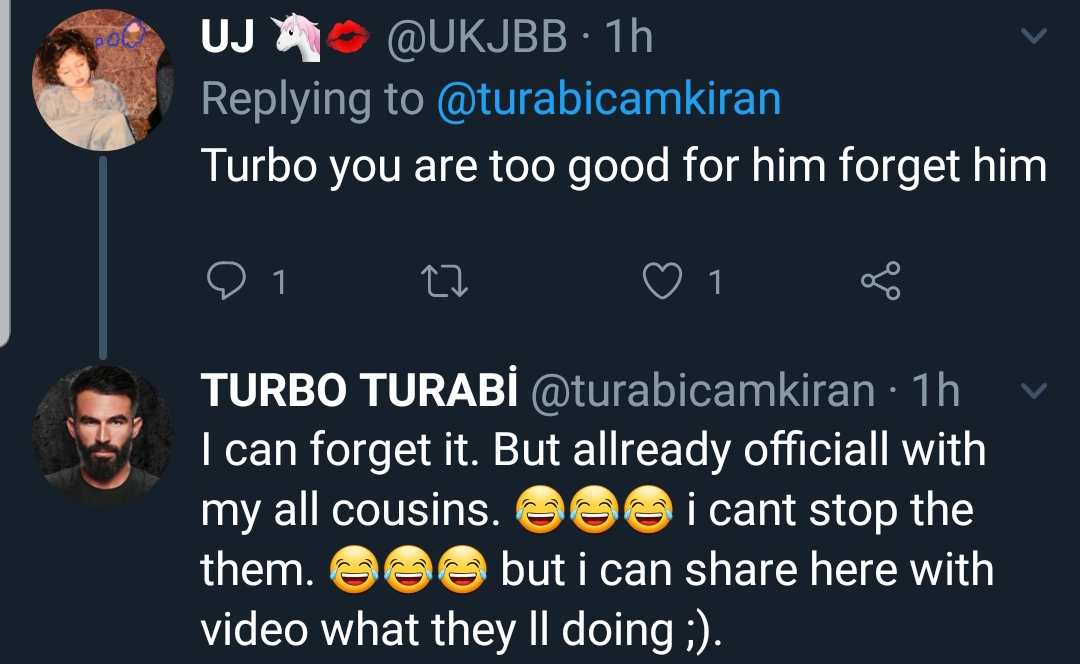Like UJ's tweet with heart icon
1080x664 pixels.
click(662, 282)
